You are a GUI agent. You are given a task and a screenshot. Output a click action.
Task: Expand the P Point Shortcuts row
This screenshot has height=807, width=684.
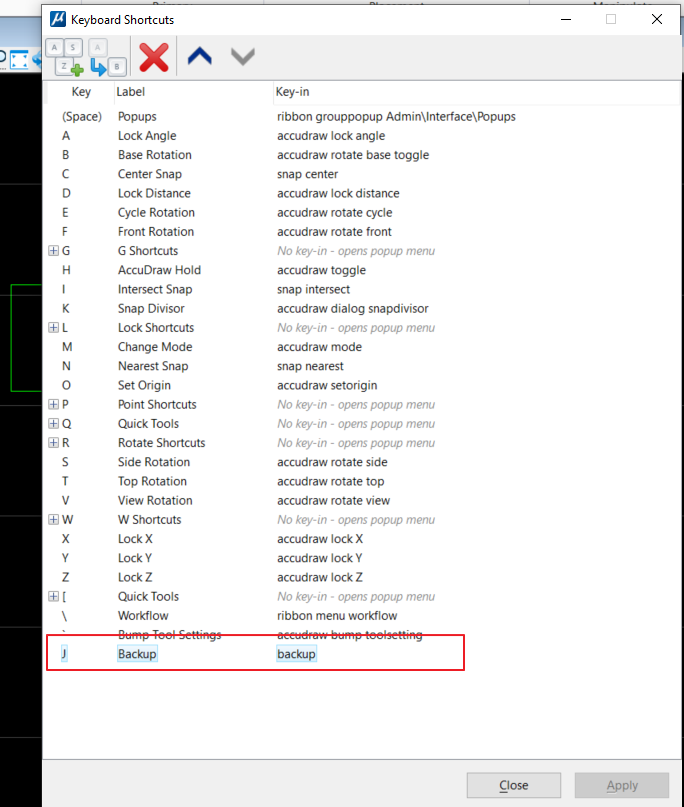pos(54,404)
